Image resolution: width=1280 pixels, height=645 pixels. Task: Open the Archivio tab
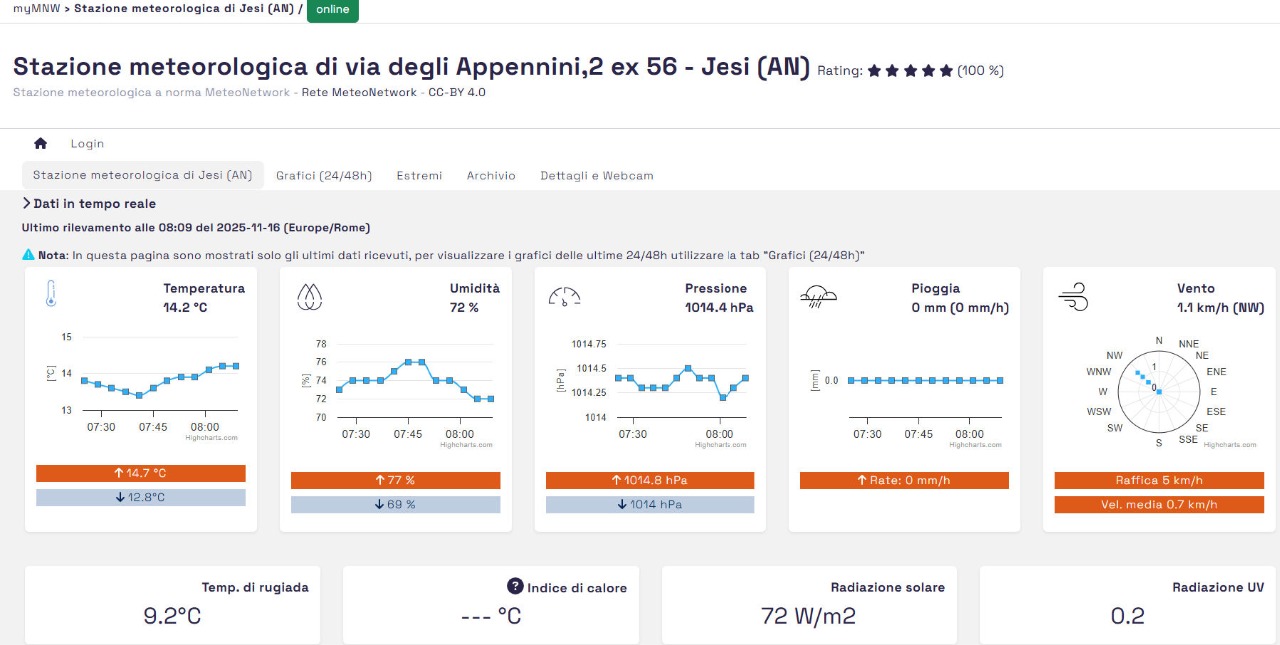[491, 176]
